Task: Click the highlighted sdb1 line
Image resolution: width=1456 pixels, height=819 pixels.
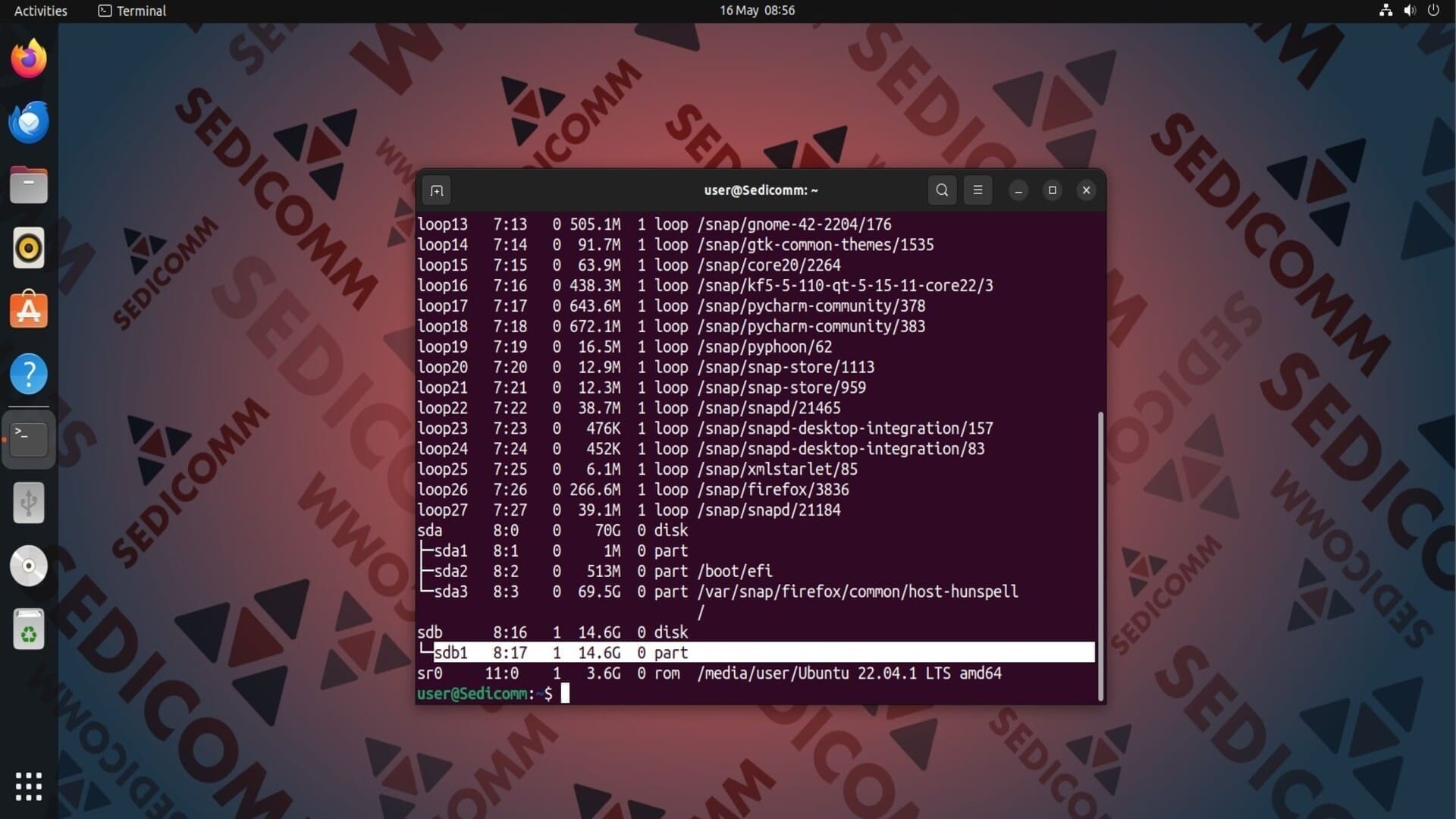Action: (758, 652)
